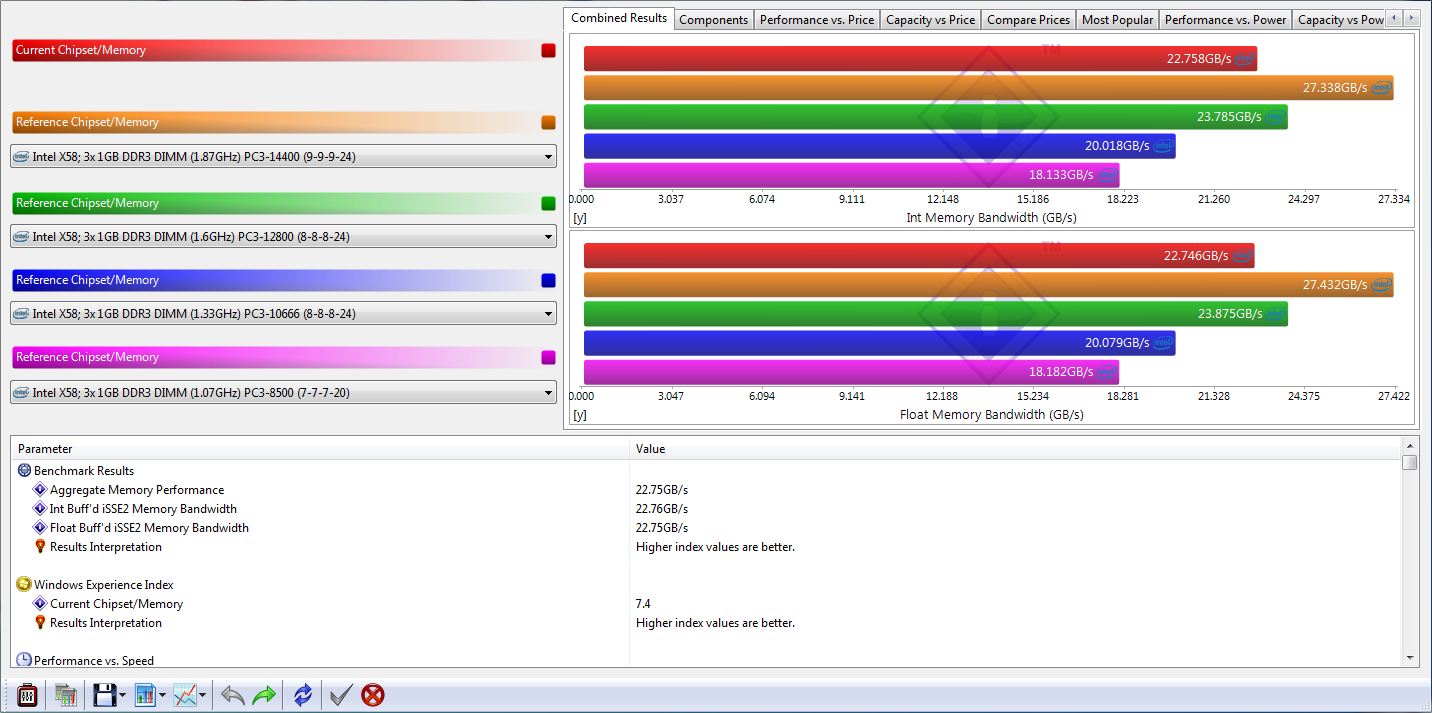Open the Performance vs. Power tab
Image resolution: width=1432 pixels, height=713 pixels.
1226,19
